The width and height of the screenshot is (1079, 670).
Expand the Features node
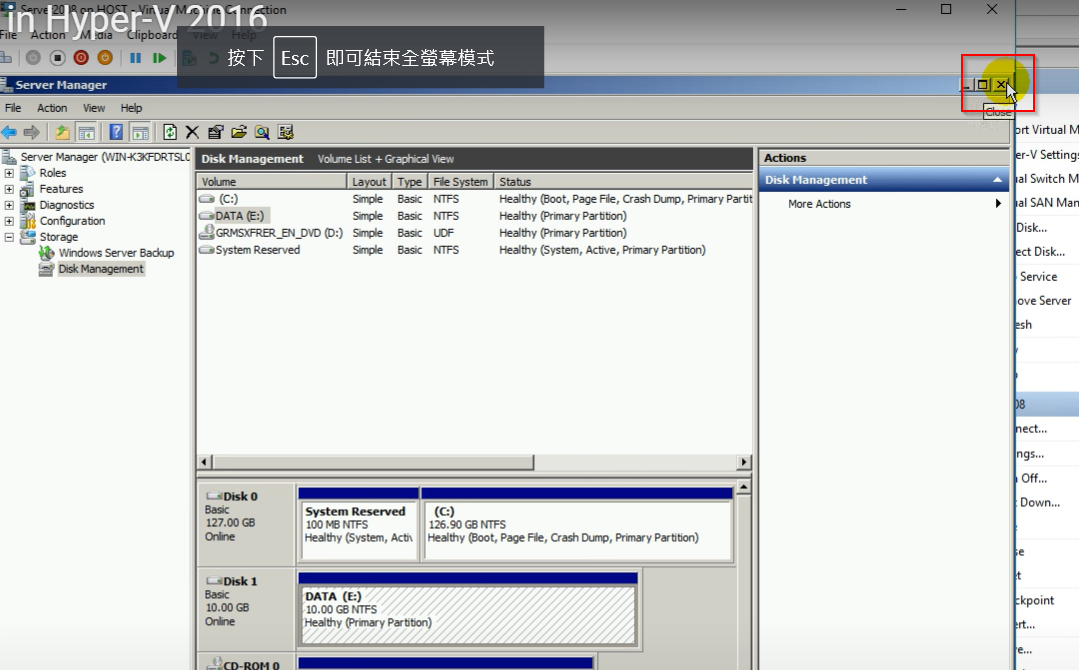(x=9, y=189)
